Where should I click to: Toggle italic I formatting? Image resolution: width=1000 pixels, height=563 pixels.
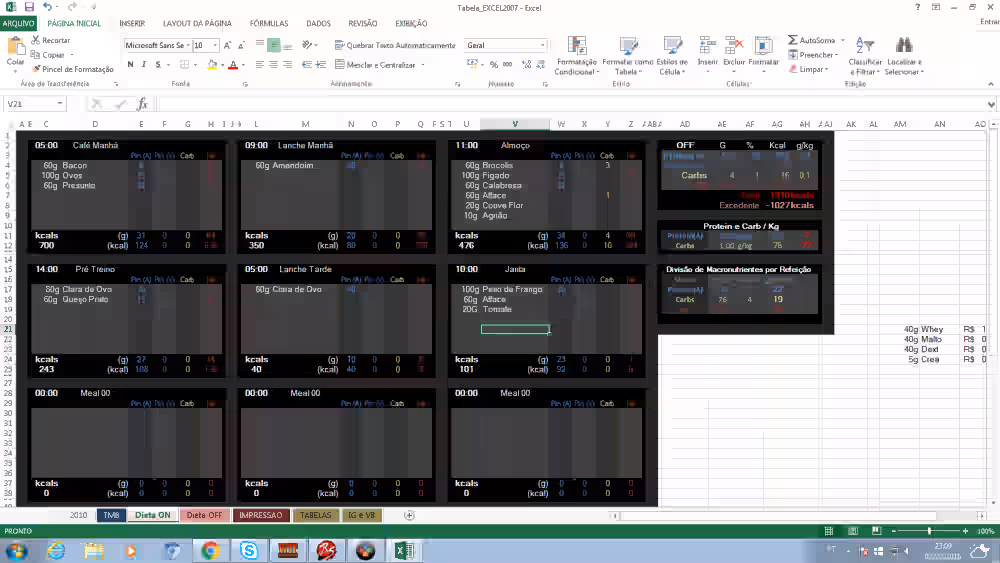pos(144,64)
